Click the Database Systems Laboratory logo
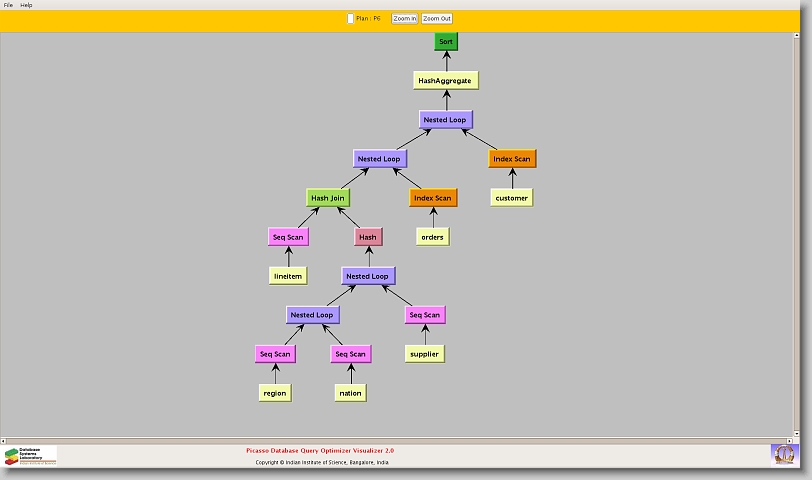The image size is (812, 480). (x=30, y=456)
